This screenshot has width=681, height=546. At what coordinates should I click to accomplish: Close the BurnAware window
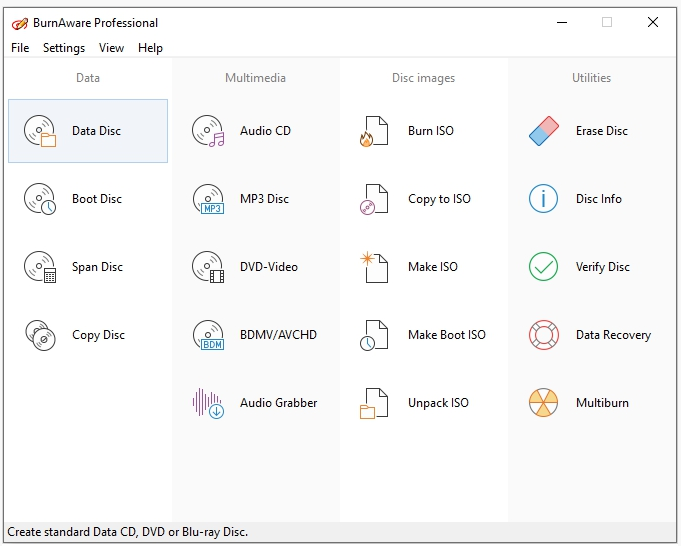[653, 22]
